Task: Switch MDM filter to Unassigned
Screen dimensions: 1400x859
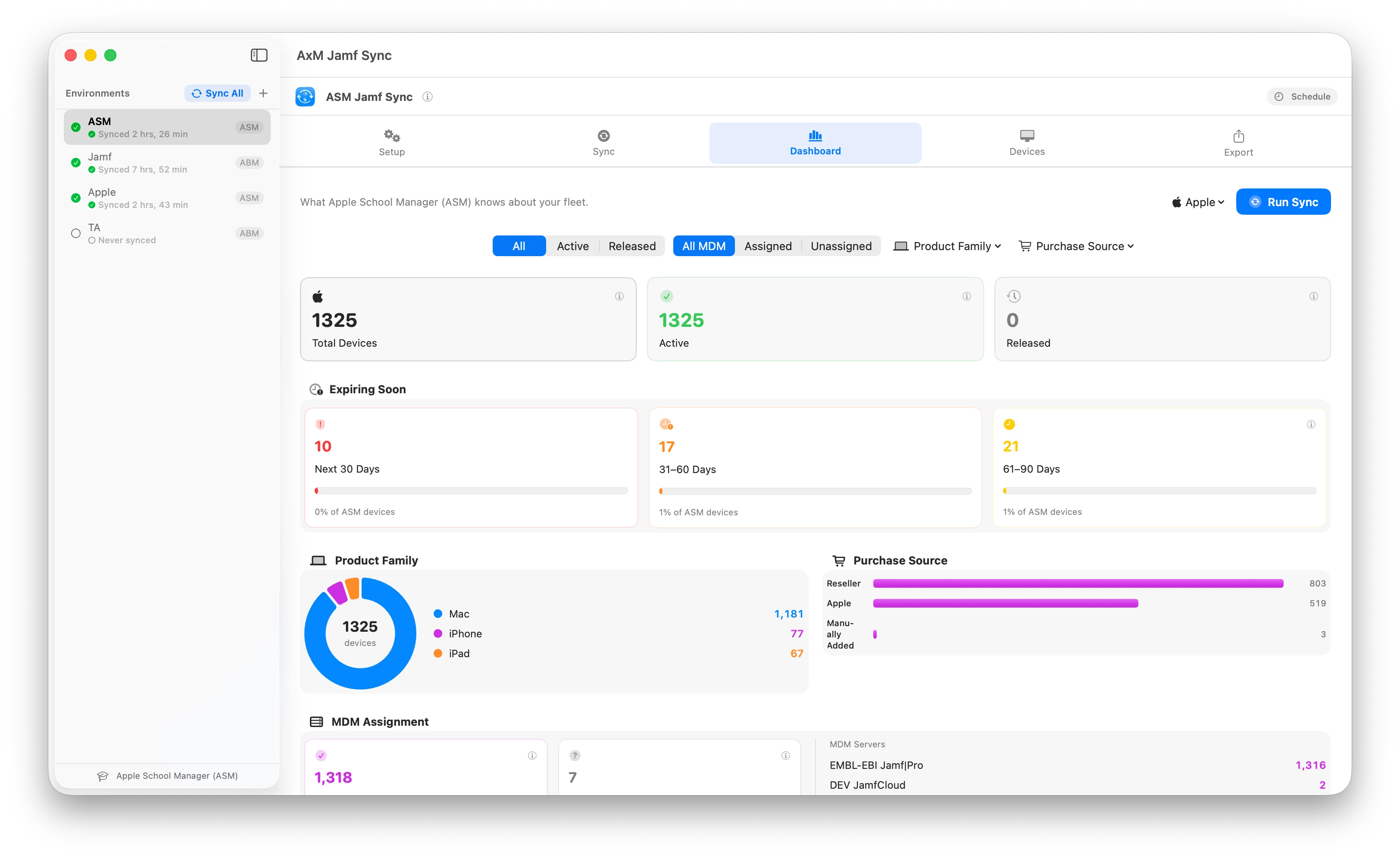Action: [841, 246]
